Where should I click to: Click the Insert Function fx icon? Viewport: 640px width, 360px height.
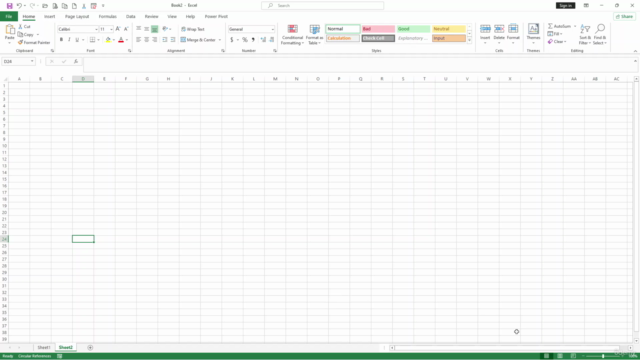76,61
